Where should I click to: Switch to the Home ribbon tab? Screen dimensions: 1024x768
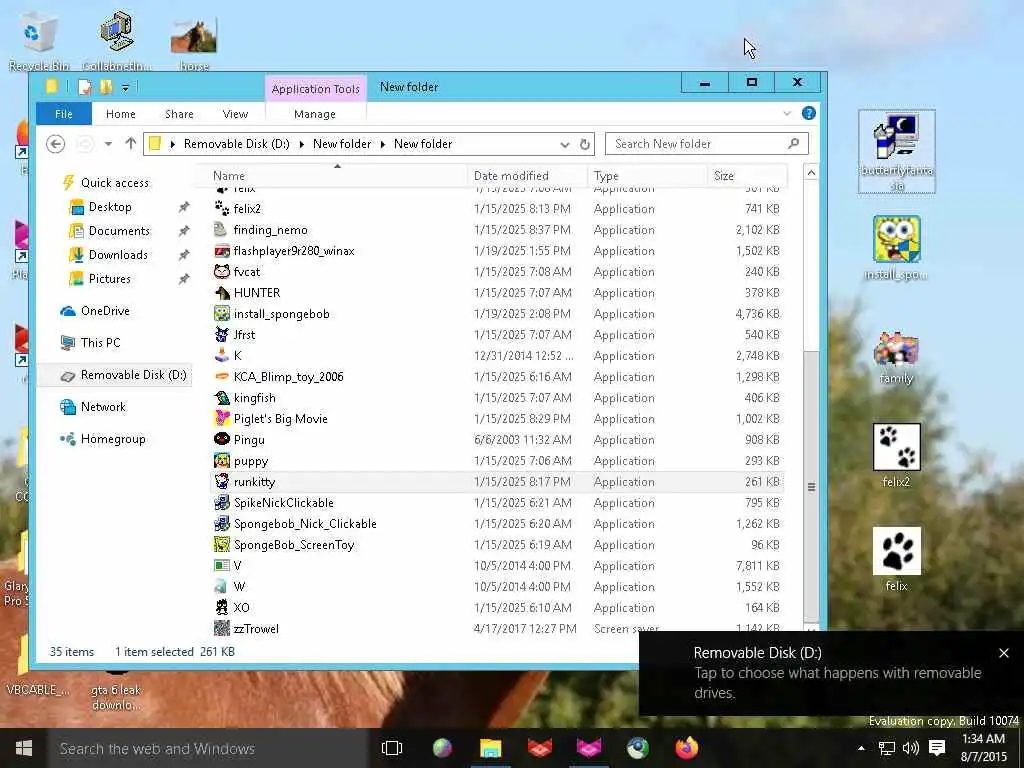coord(121,114)
